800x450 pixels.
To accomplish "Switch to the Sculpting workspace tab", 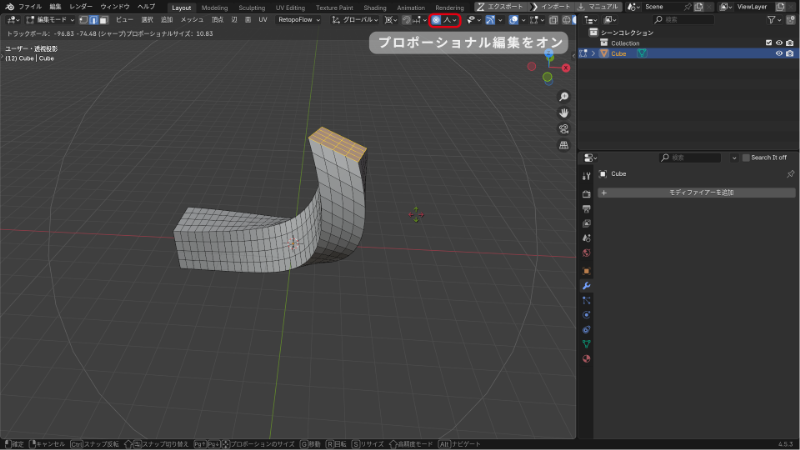I will [250, 7].
